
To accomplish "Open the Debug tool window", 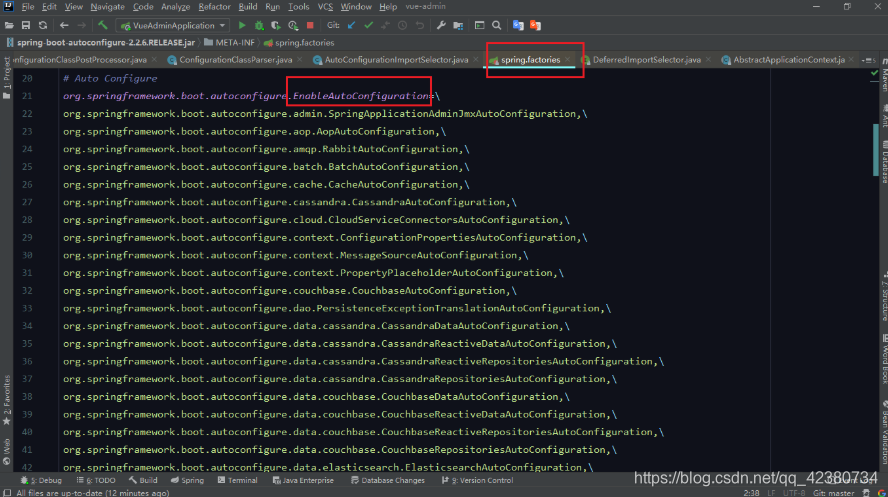I will [x=41, y=480].
